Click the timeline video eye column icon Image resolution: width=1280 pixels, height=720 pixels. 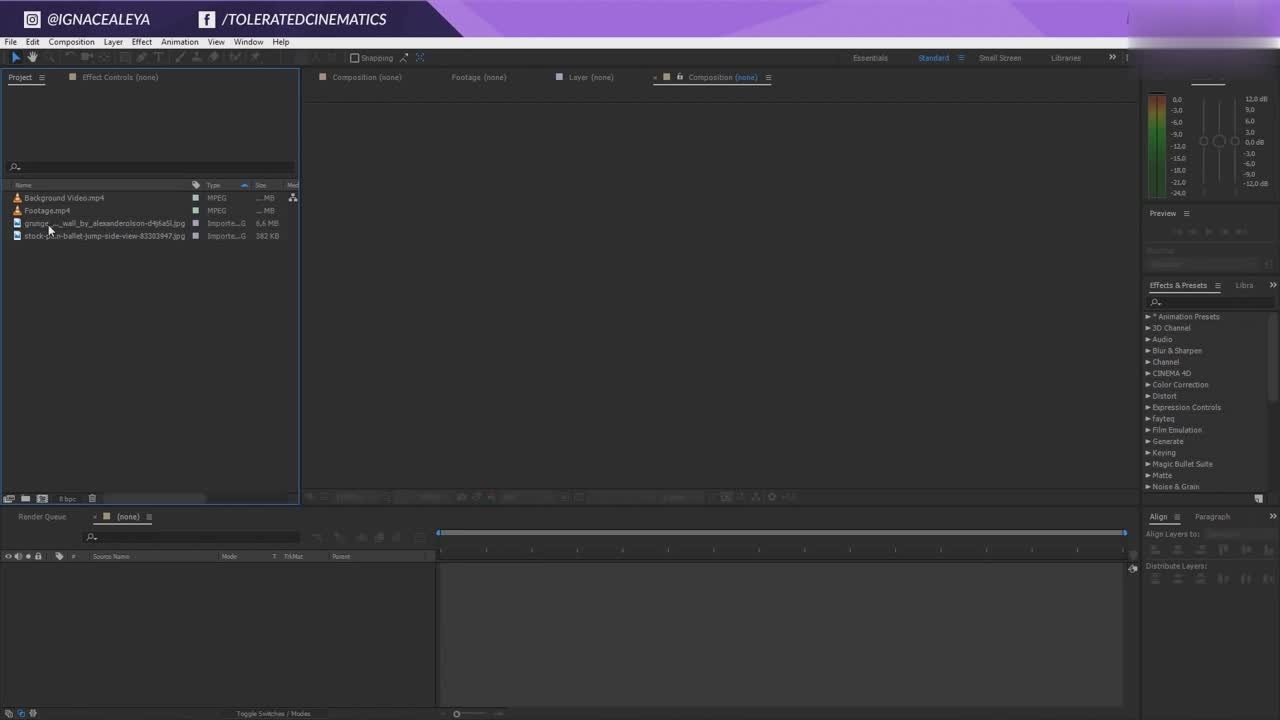pos(8,556)
